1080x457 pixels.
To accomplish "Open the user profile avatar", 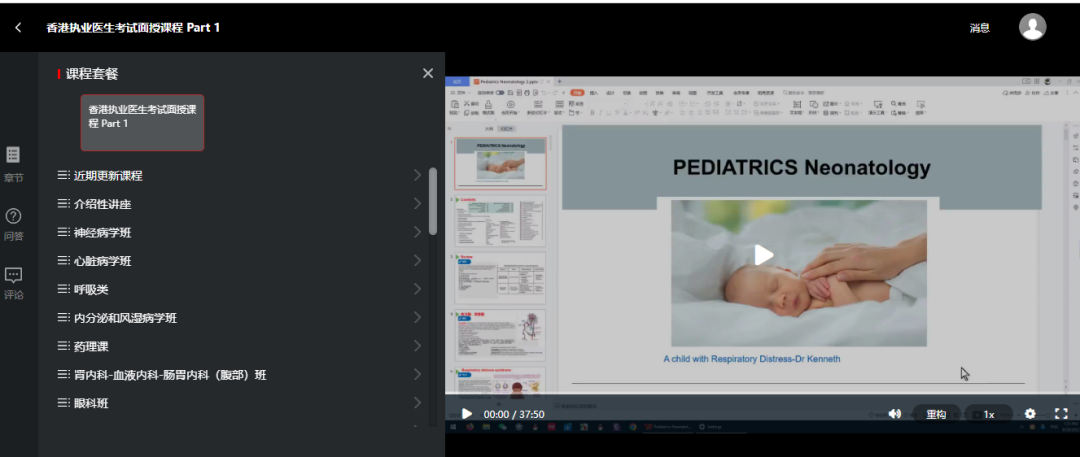I will (x=1032, y=27).
